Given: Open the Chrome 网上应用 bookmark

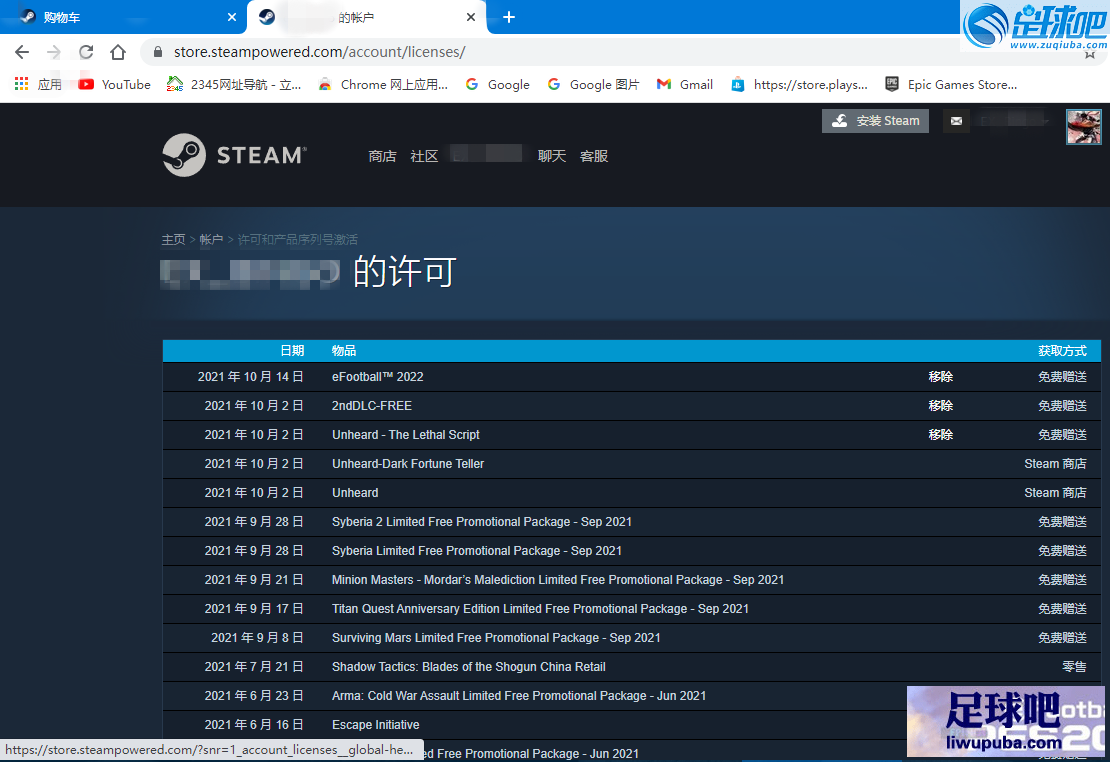Looking at the screenshot, I should [383, 84].
